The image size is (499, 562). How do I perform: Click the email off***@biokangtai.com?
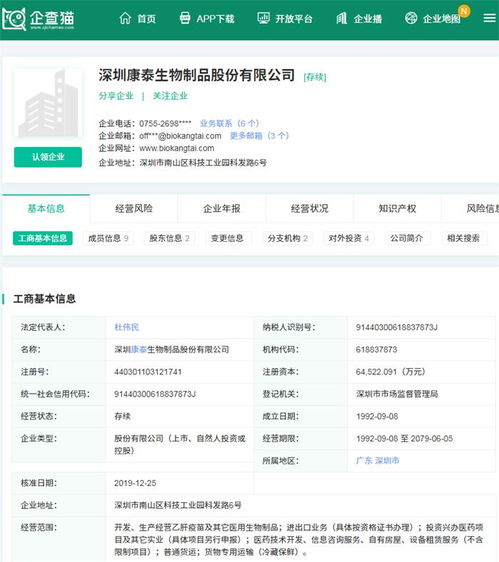[180, 136]
